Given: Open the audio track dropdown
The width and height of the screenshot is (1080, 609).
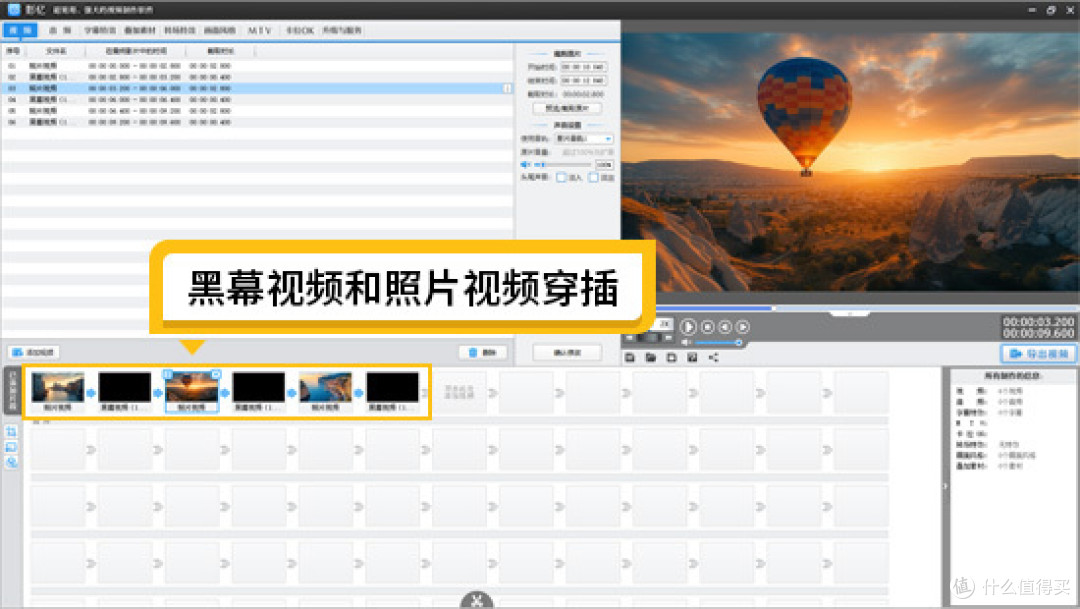Looking at the screenshot, I should [584, 138].
